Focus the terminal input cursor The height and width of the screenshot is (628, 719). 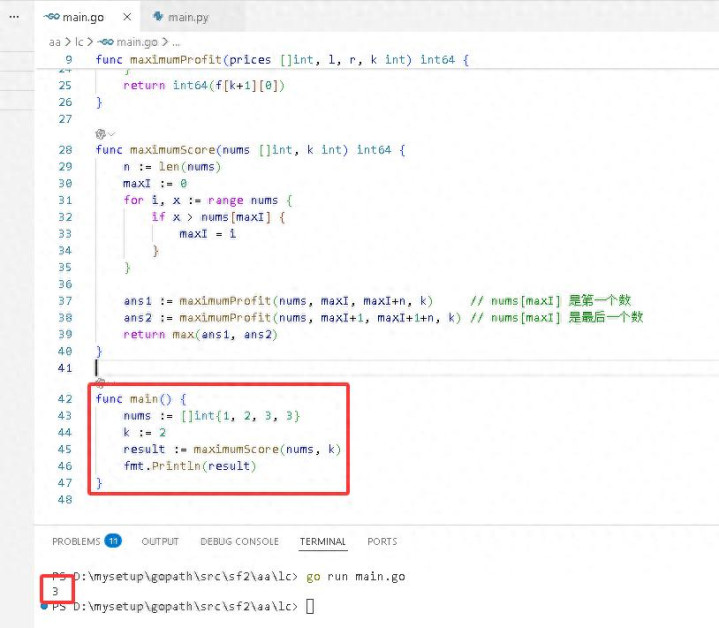(310, 606)
